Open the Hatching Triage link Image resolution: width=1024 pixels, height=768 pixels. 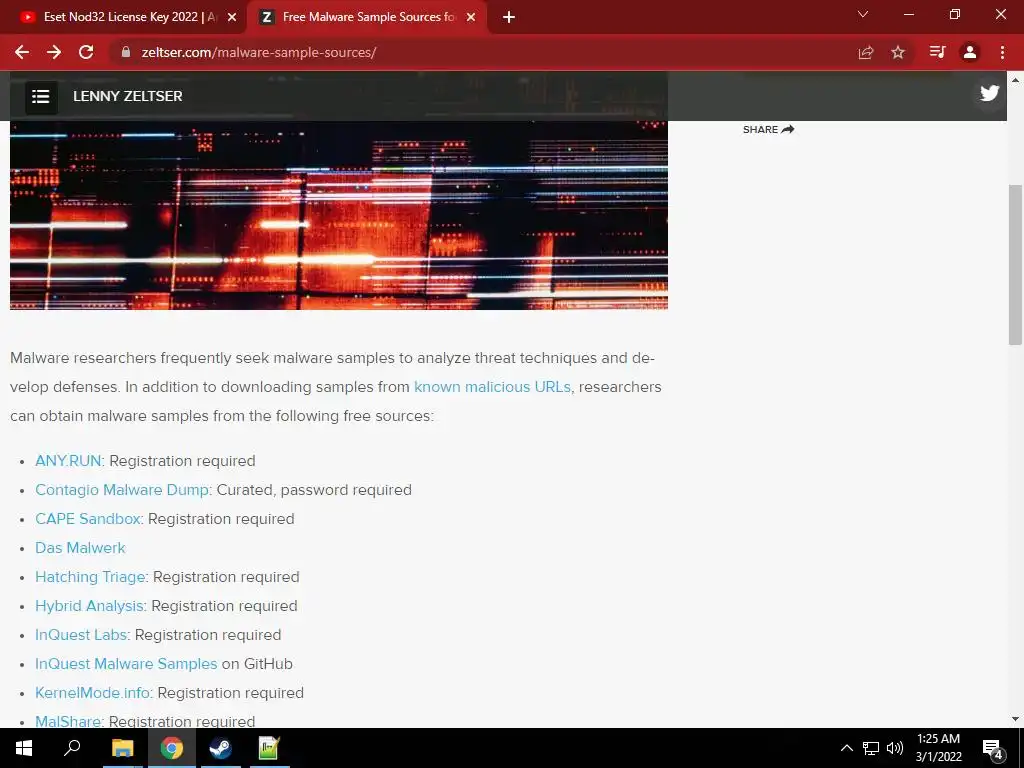pyautogui.click(x=90, y=577)
